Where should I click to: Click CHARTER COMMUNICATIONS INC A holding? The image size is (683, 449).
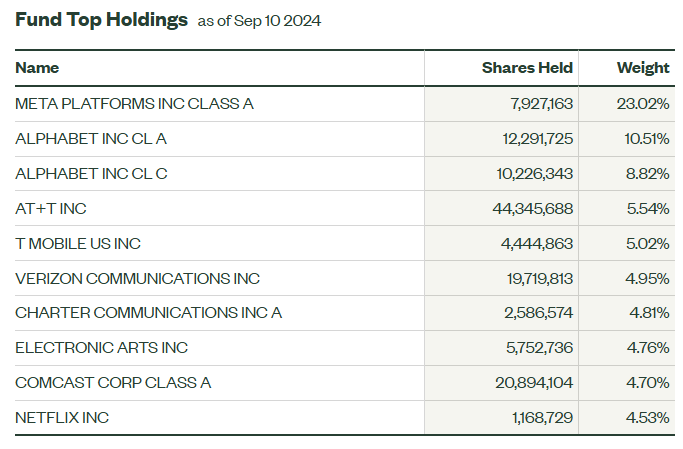pyautogui.click(x=148, y=313)
